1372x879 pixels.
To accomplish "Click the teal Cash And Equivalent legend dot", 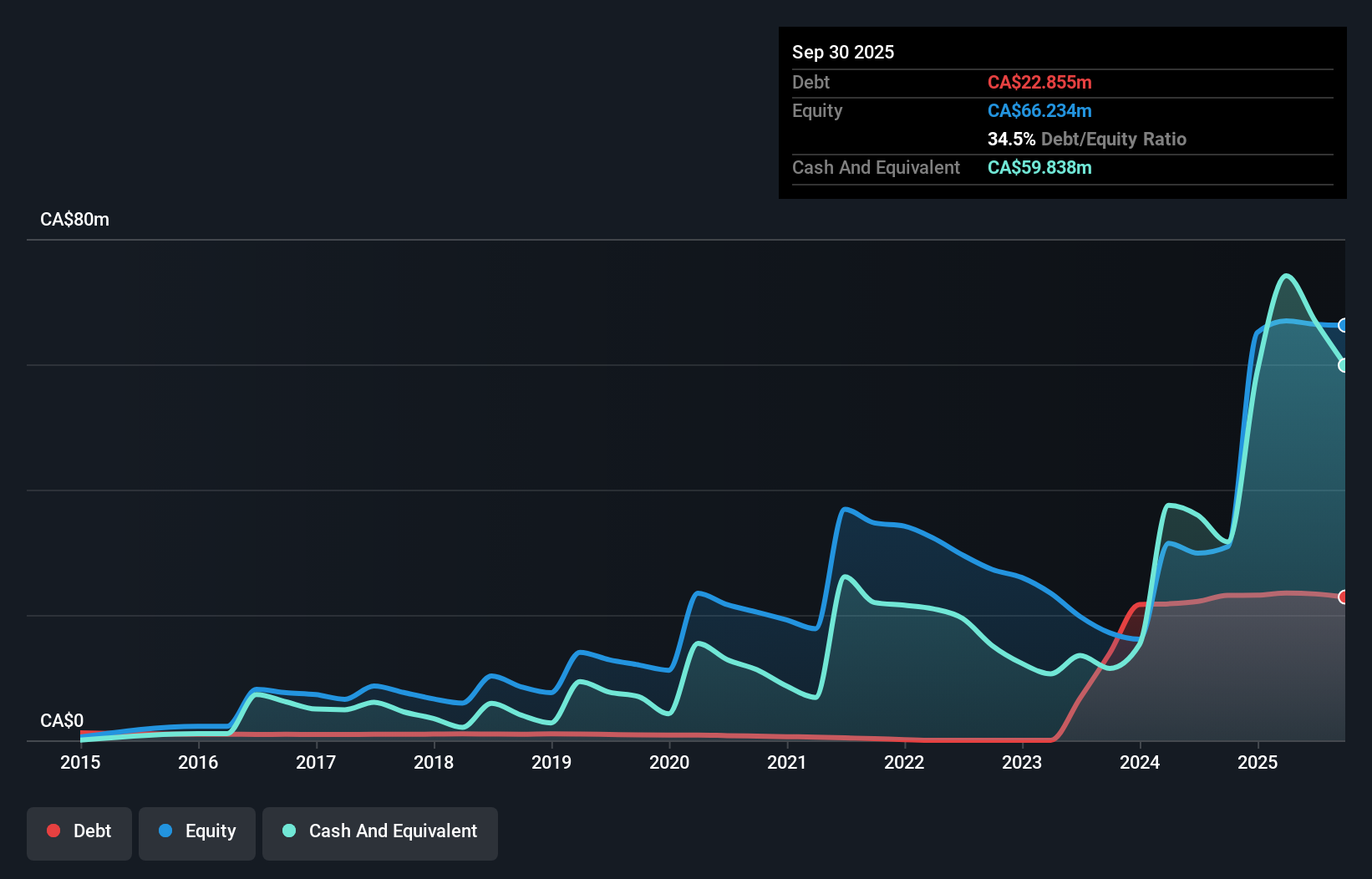I will (288, 831).
